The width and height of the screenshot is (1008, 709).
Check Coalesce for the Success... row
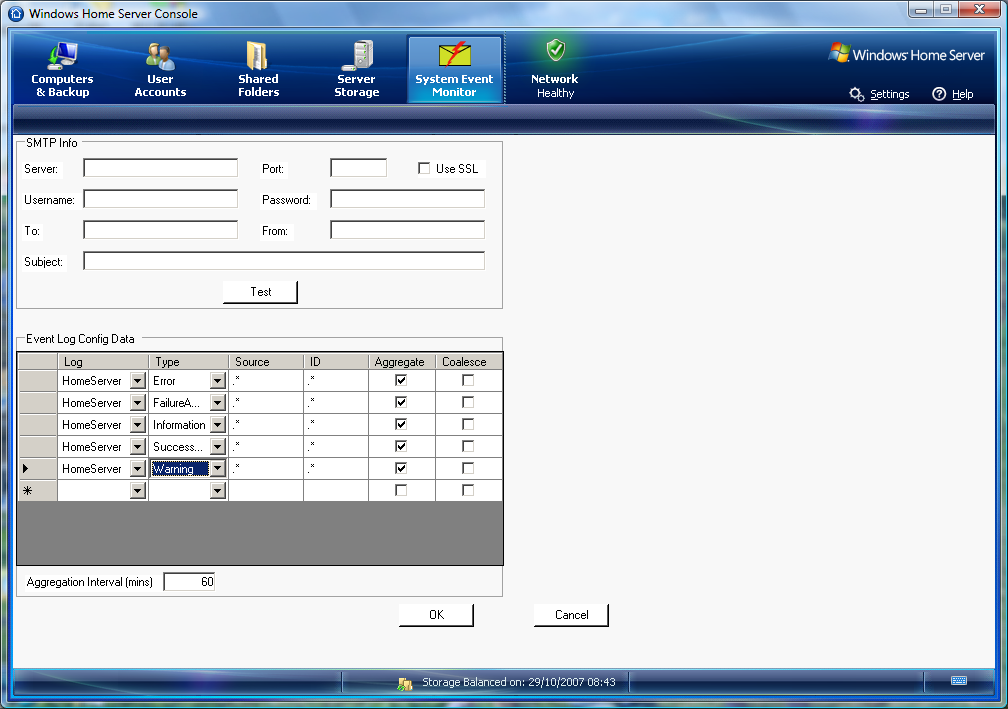point(468,446)
